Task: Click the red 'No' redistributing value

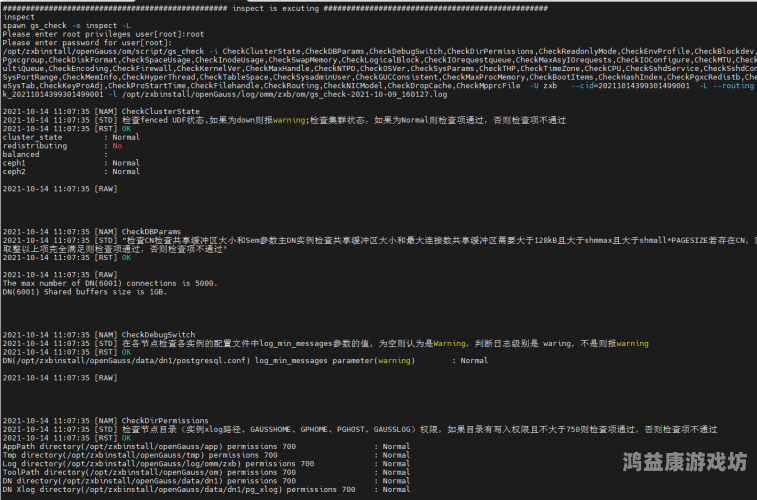Action: [x=116, y=146]
